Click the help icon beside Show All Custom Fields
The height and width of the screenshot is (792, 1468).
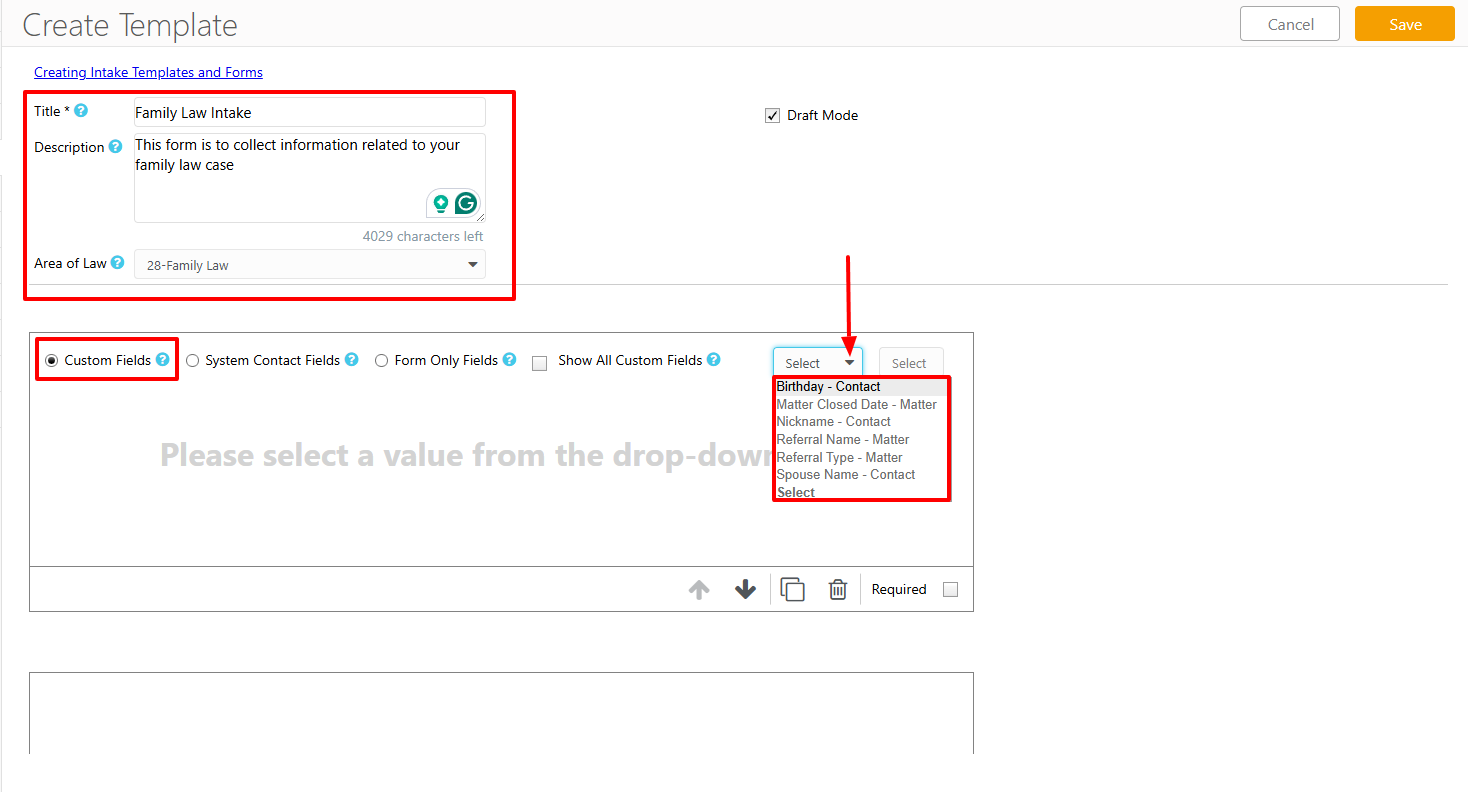[x=714, y=360]
